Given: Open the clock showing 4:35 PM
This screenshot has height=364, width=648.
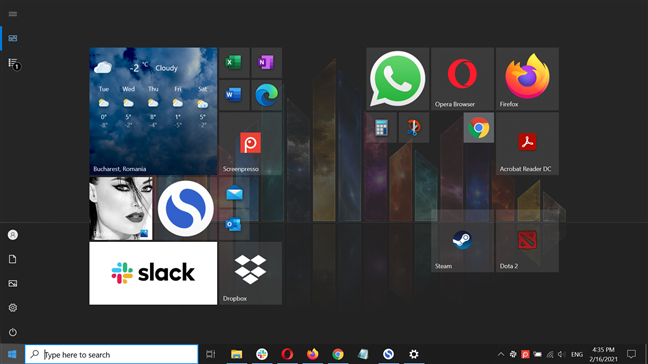Looking at the screenshot, I should [603, 354].
